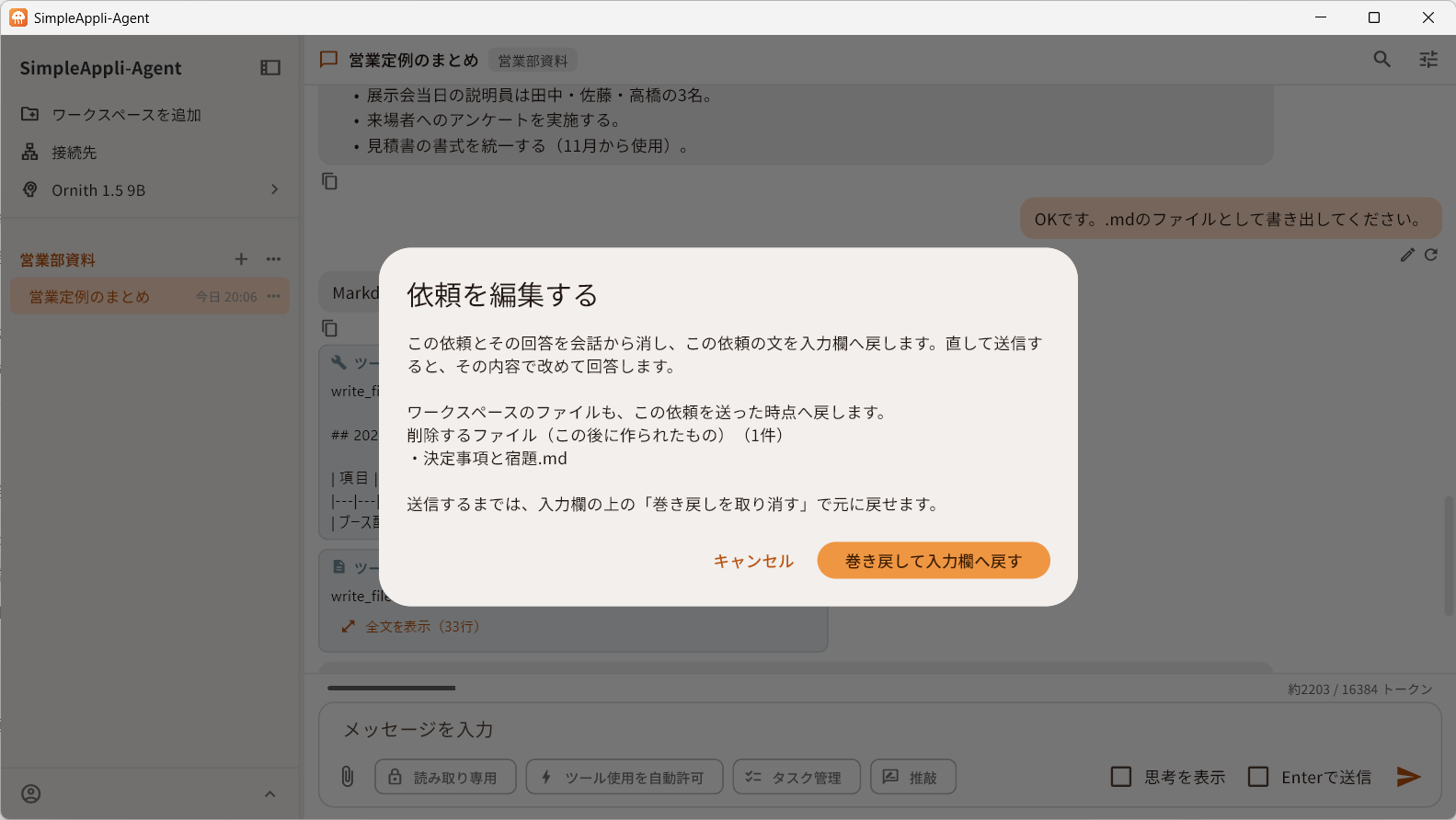1456x820 pixels.
Task: Click キャンセル in the dialog
Action: tap(753, 561)
